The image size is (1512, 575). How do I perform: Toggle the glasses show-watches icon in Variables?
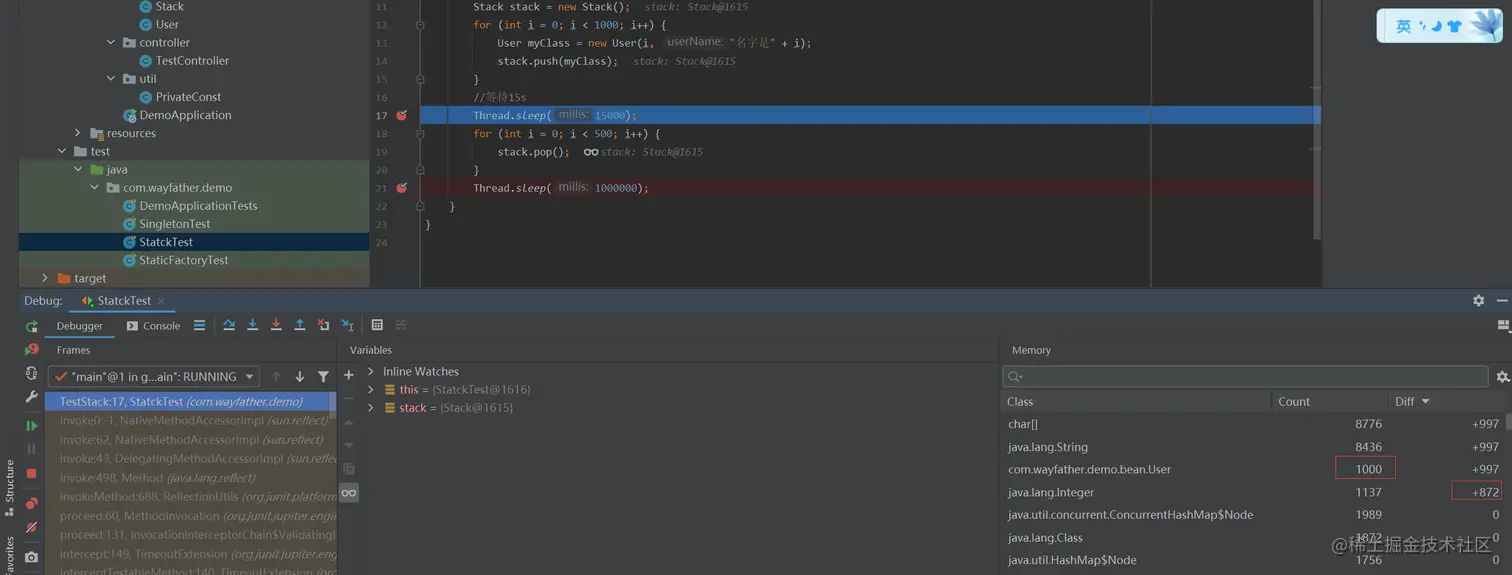pyautogui.click(x=349, y=493)
